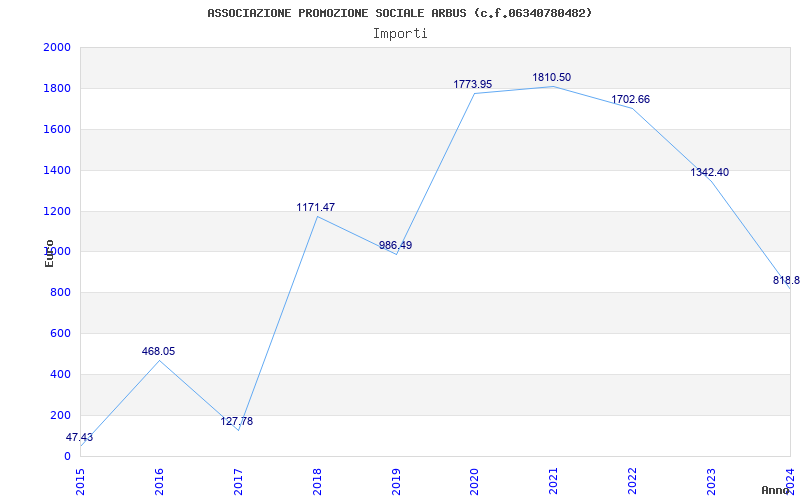The height and width of the screenshot is (500, 800).
Task: Click the y-axis value 800
Action: pyautogui.click(x=60, y=292)
